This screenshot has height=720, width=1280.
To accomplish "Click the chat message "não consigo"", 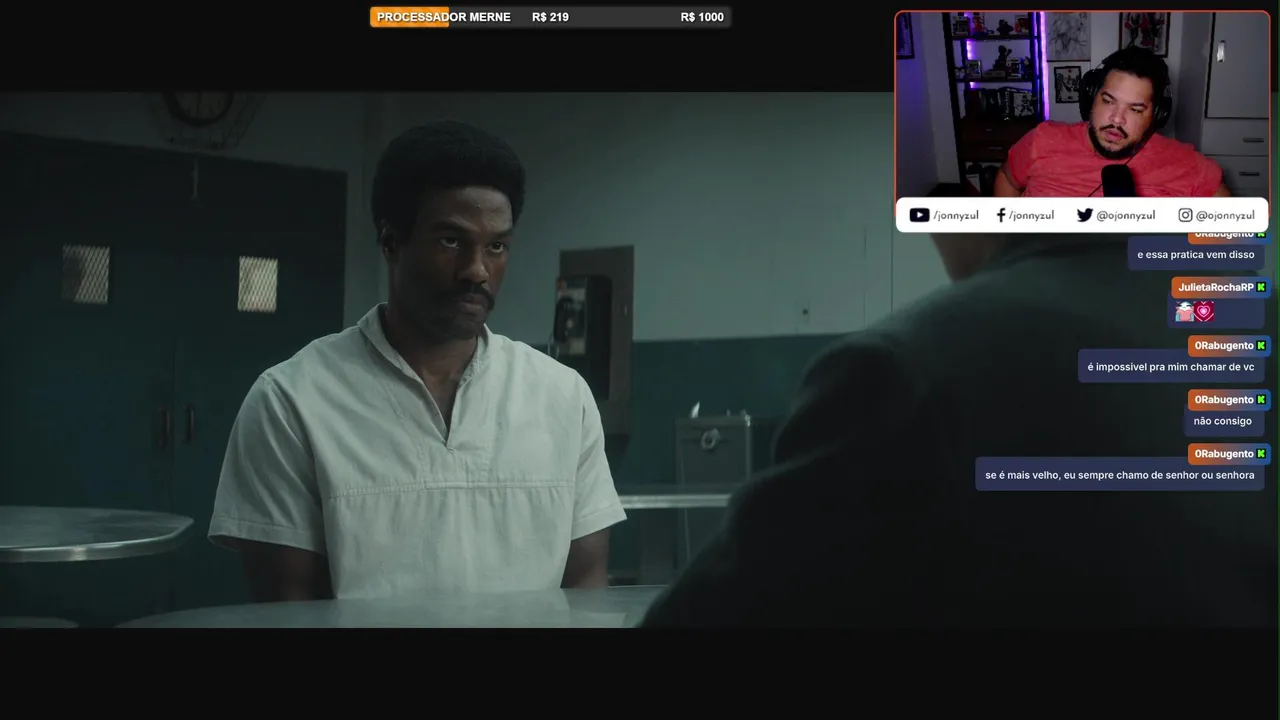I will point(1222,420).
